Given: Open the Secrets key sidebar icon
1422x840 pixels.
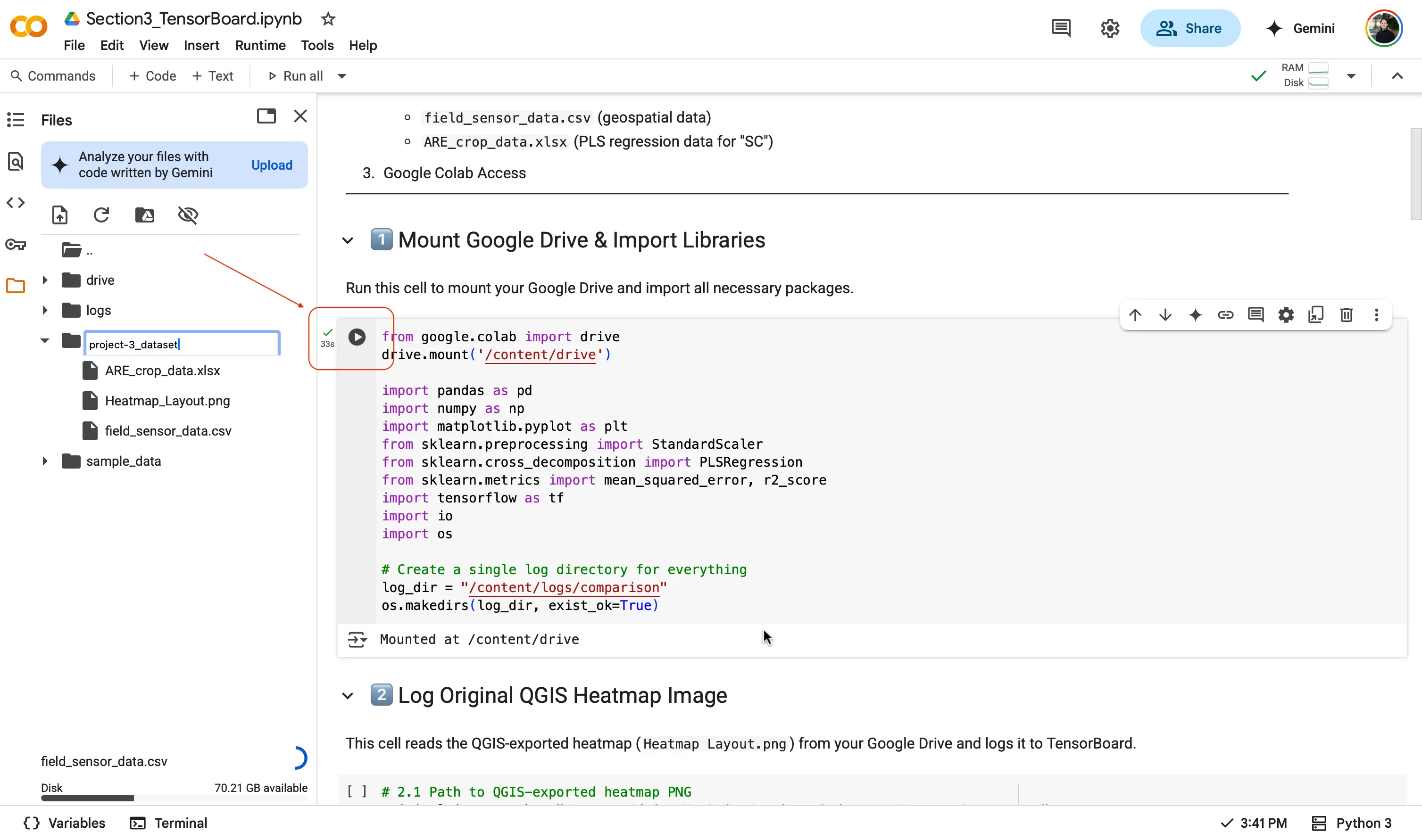Looking at the screenshot, I should point(15,245).
